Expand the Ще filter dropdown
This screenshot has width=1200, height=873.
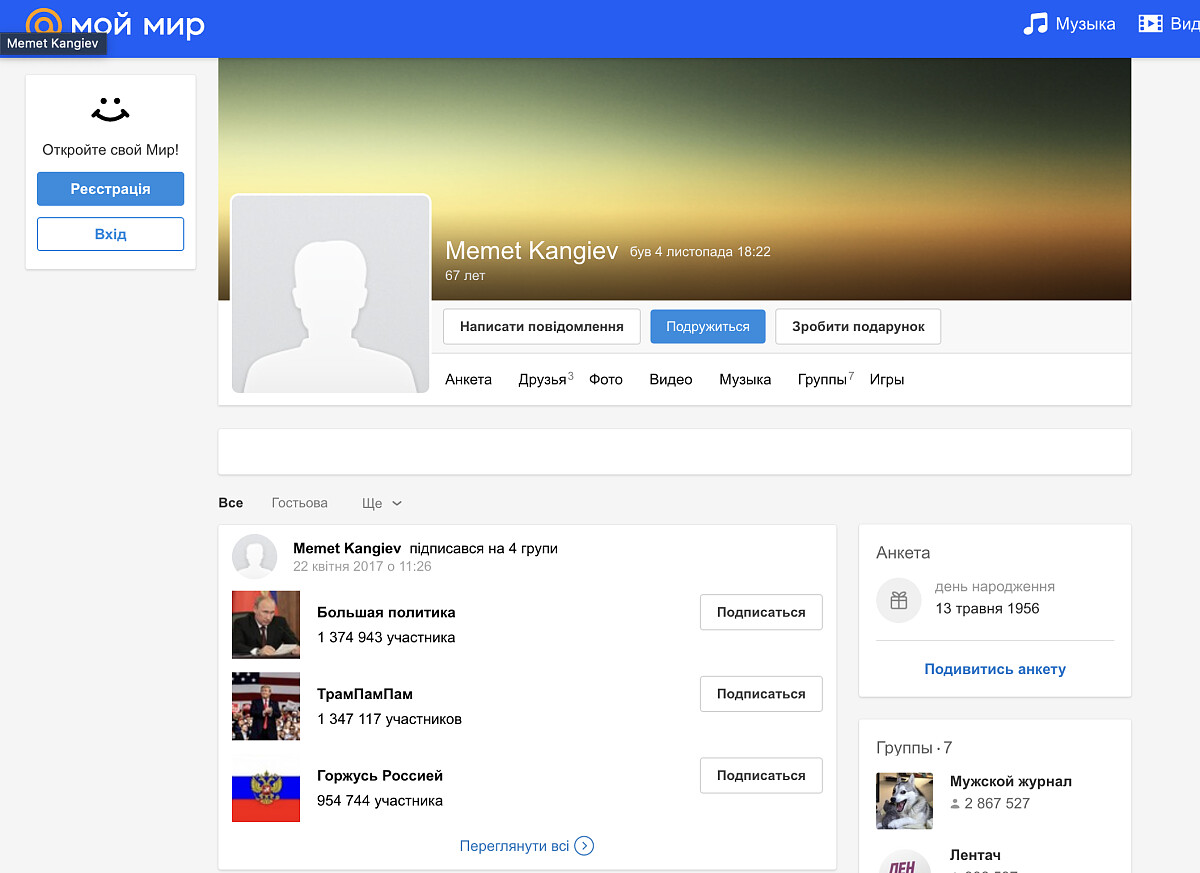click(381, 503)
